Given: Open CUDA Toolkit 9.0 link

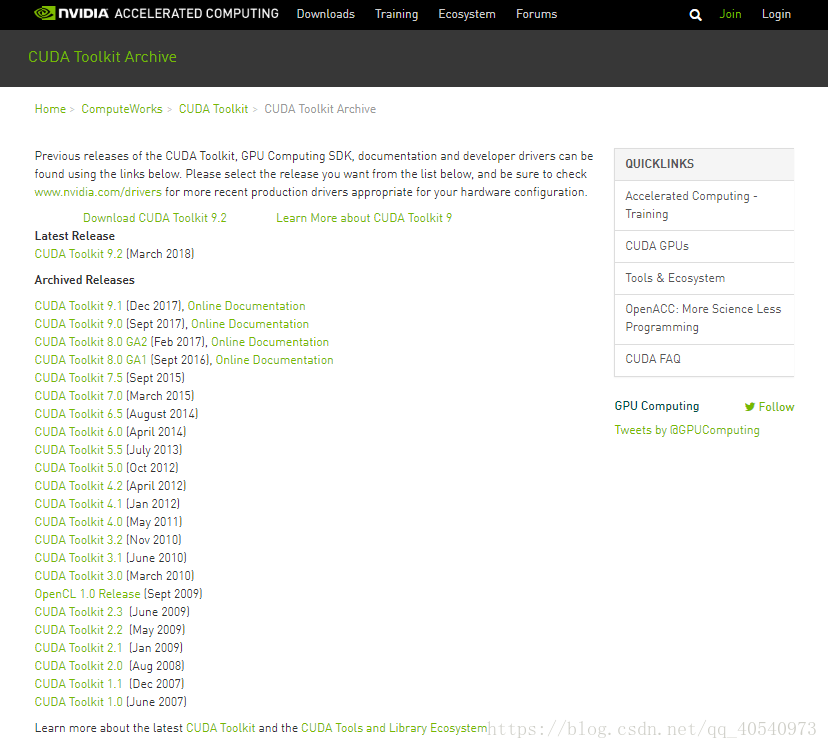Looking at the screenshot, I should [x=79, y=324].
